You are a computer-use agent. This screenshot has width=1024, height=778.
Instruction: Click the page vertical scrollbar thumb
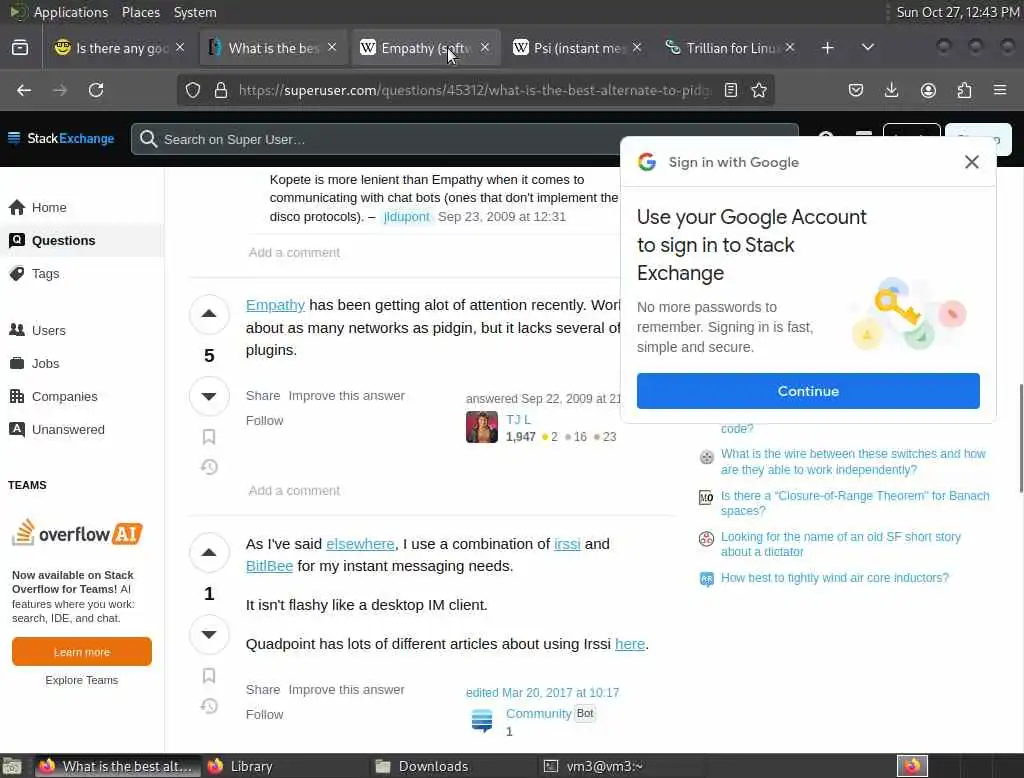(x=1021, y=438)
